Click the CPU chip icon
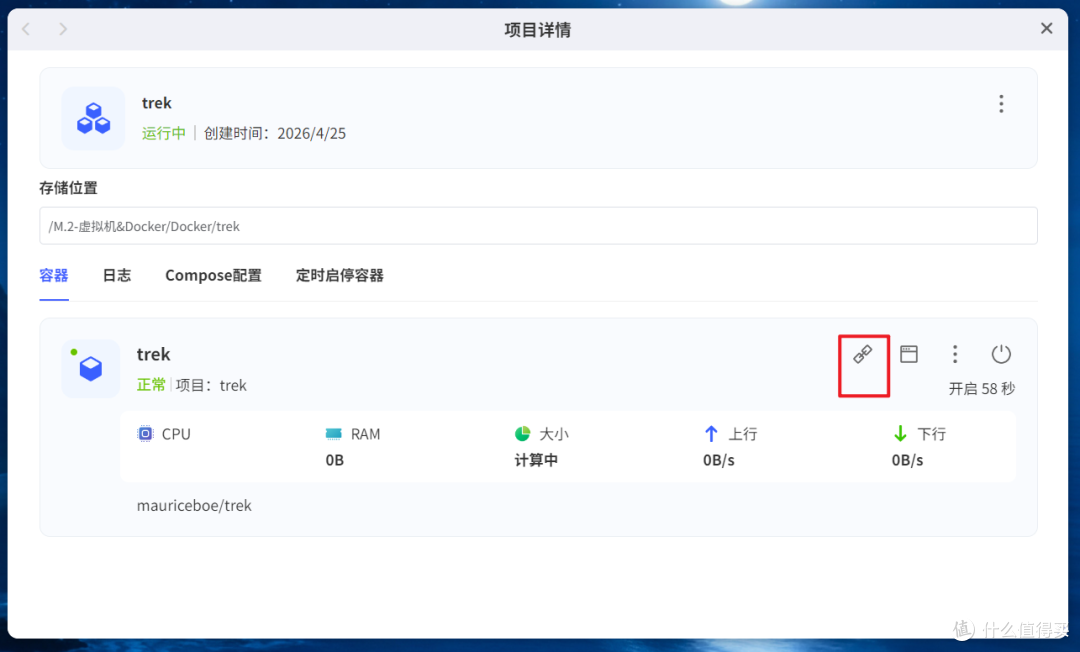Screen dimensions: 1080x652 pos(145,434)
